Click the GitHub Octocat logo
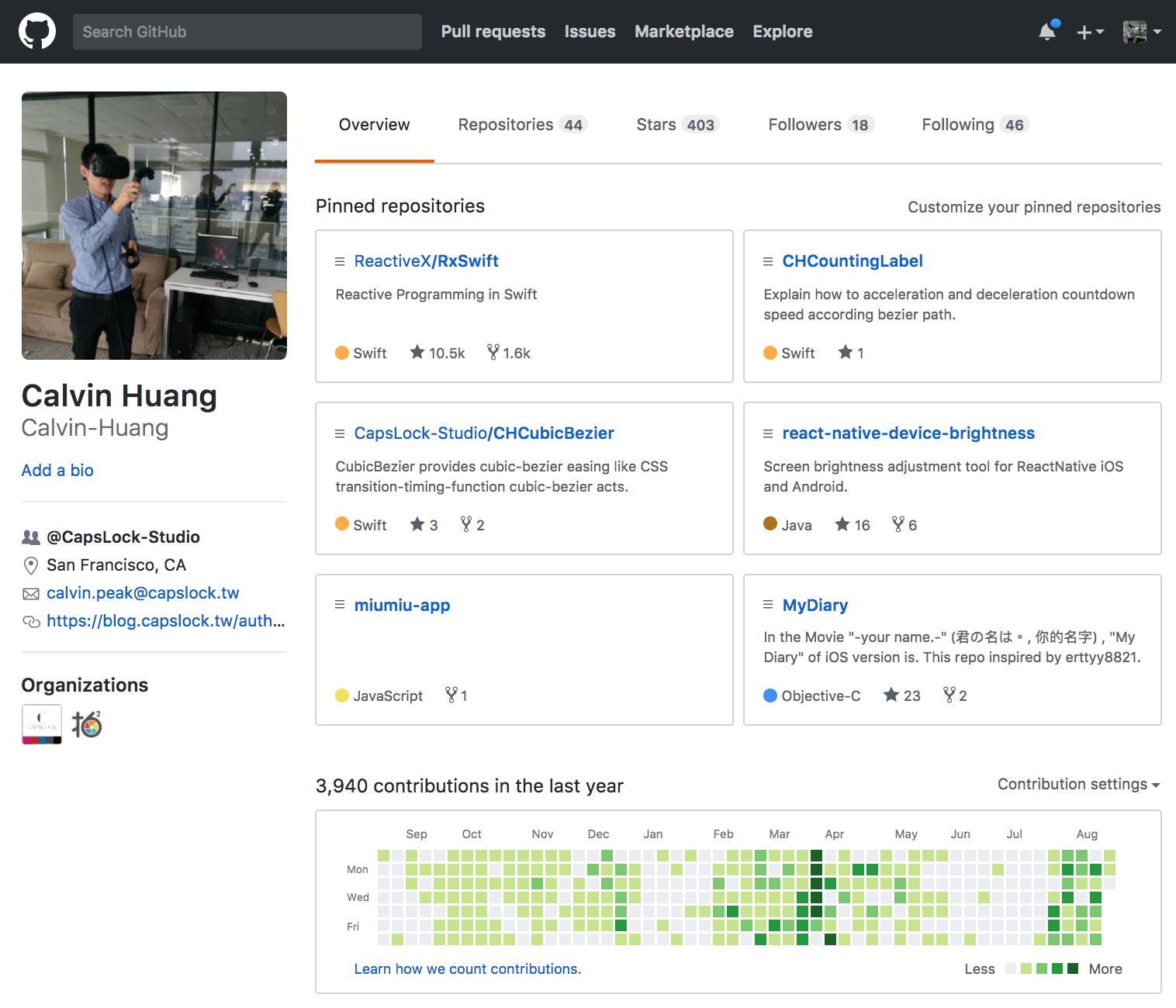The image size is (1176, 1008). [x=37, y=32]
